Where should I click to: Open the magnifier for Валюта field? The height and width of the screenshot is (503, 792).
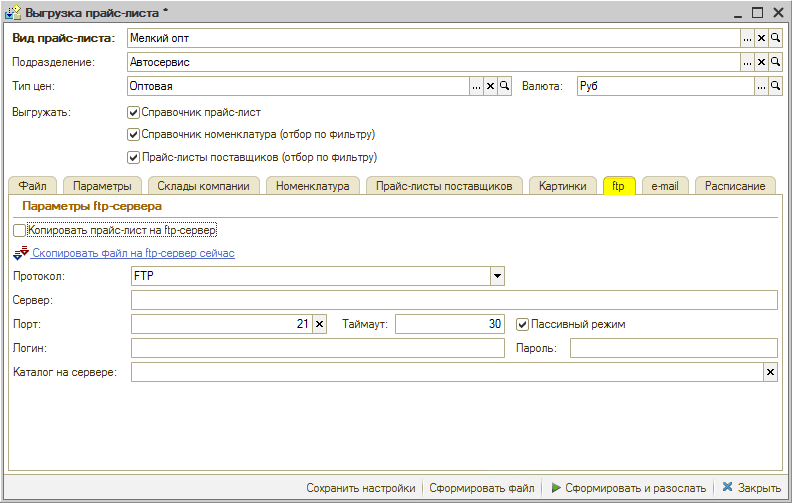[x=775, y=86]
